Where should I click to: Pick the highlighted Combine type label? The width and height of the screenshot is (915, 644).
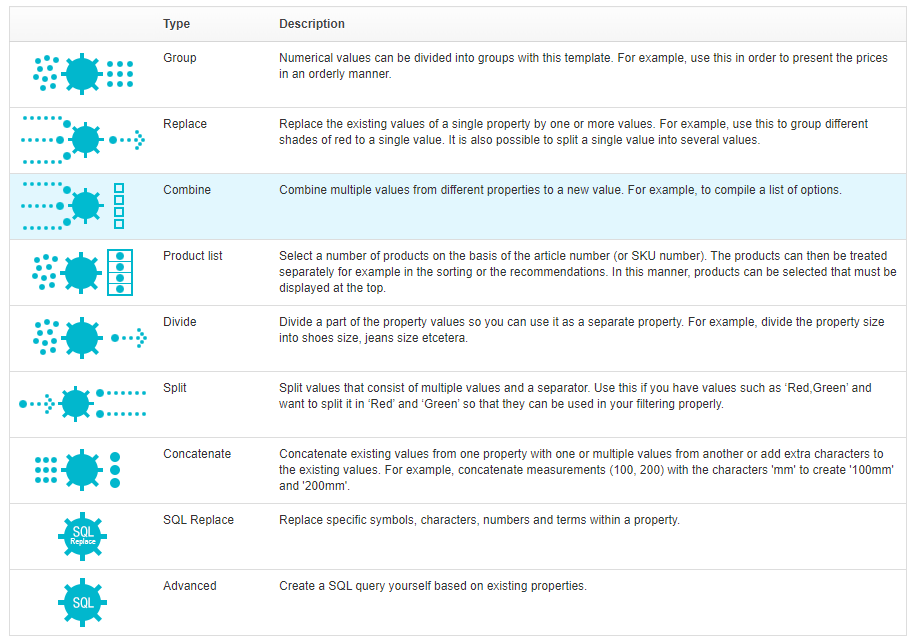[x=187, y=190]
